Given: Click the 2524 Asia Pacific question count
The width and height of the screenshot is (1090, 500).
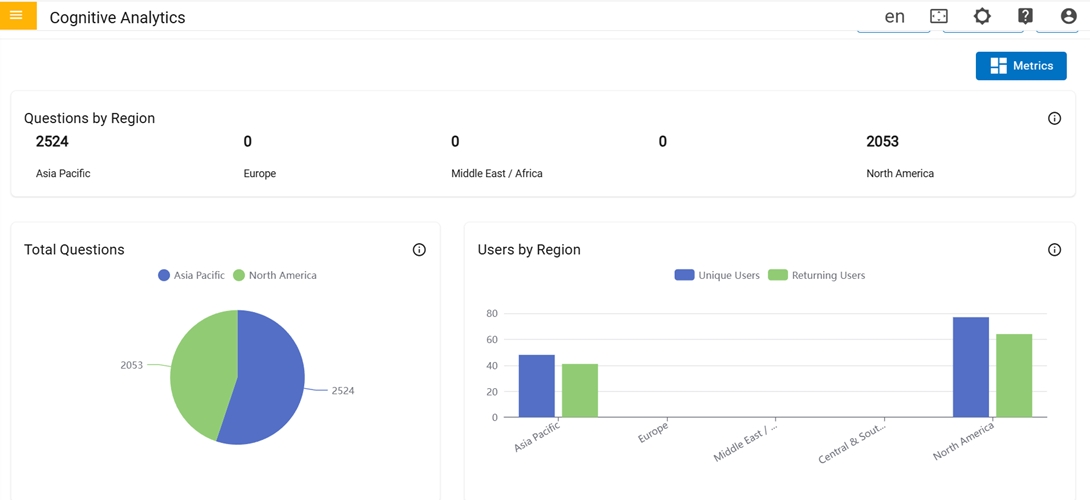Looking at the screenshot, I should [52, 142].
